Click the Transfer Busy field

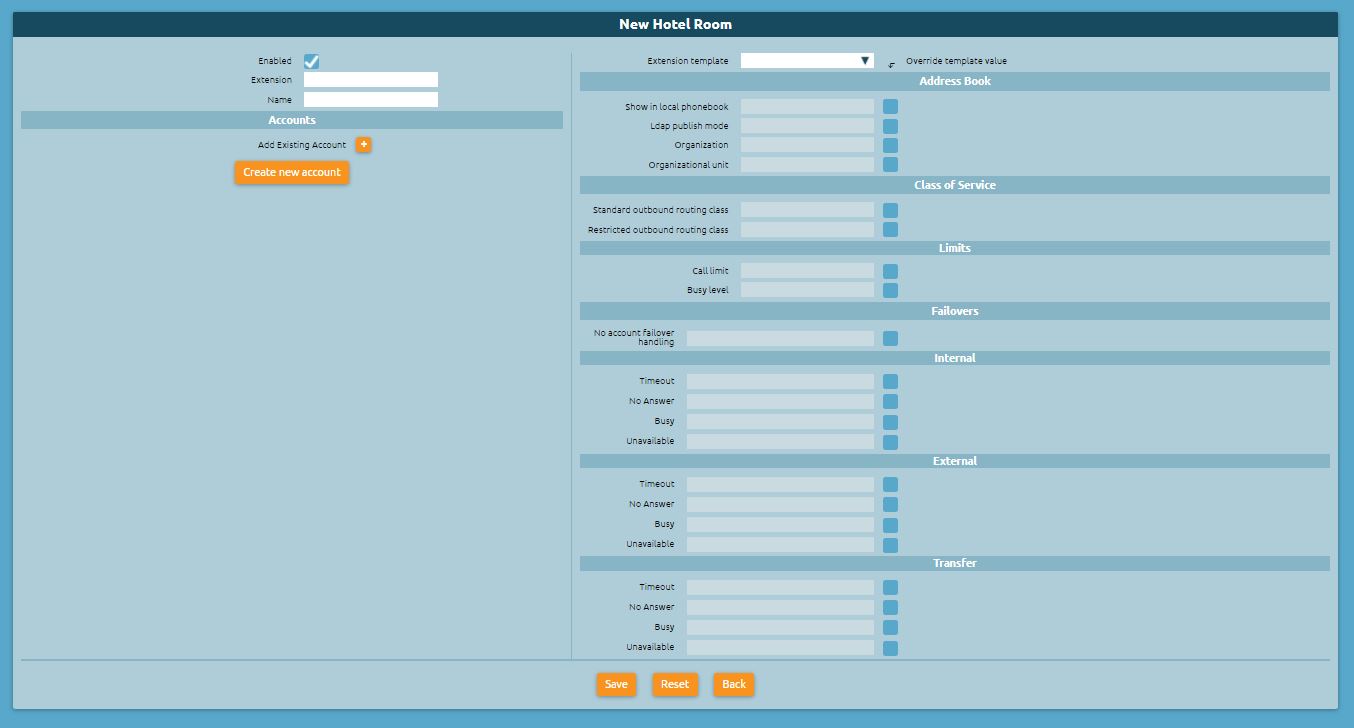[780, 628]
